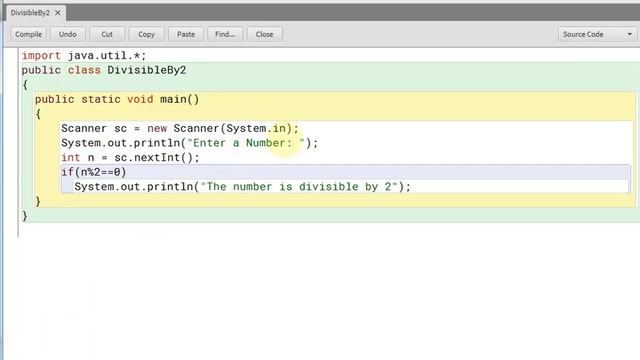Cut the selected text
The width and height of the screenshot is (640, 360).
click(x=107, y=34)
